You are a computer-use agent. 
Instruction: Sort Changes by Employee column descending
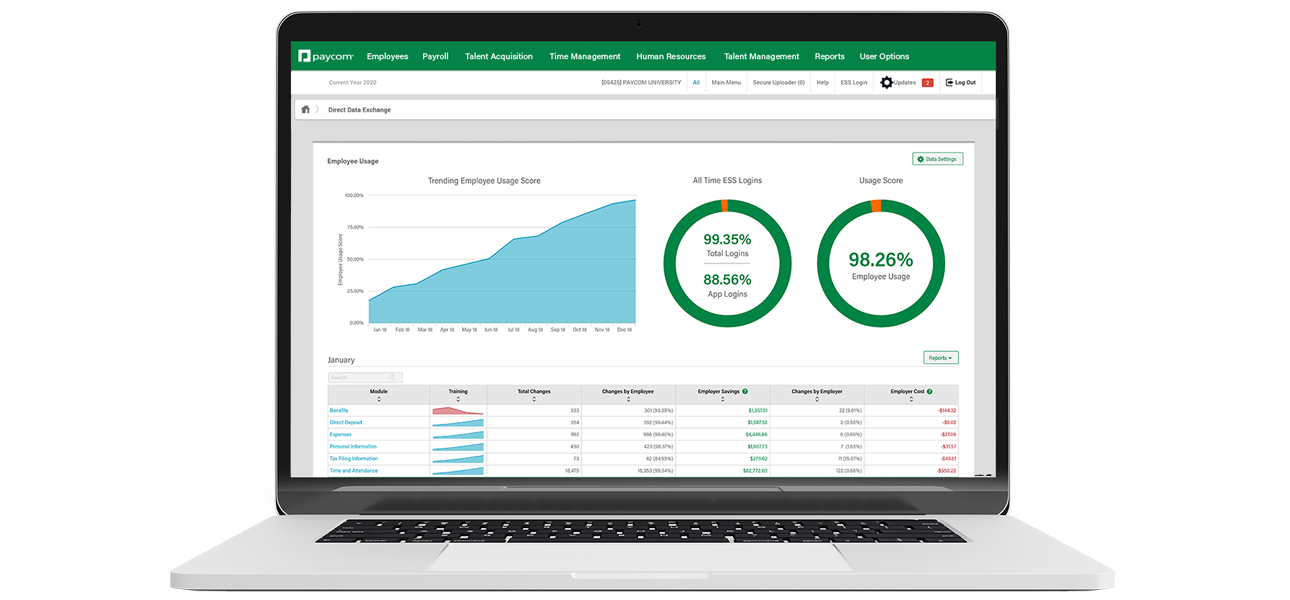point(628,399)
